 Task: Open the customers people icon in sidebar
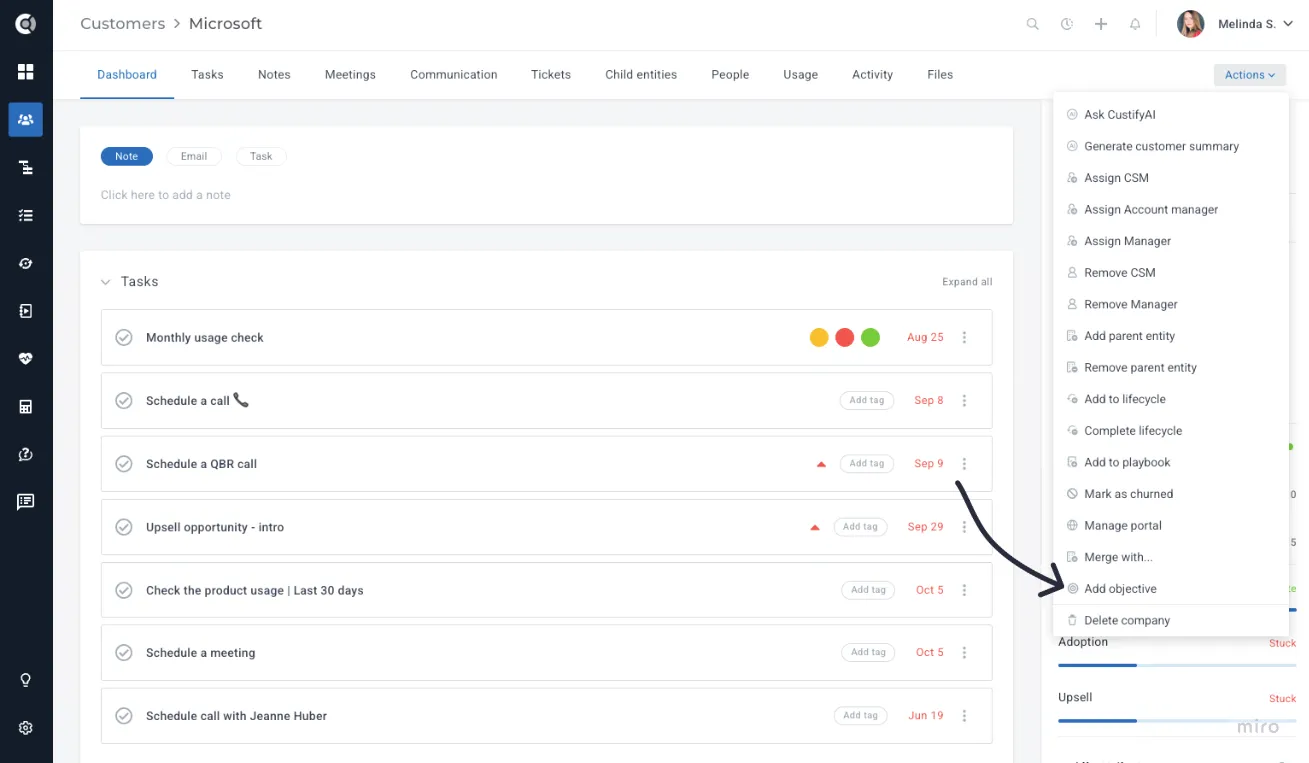click(26, 120)
